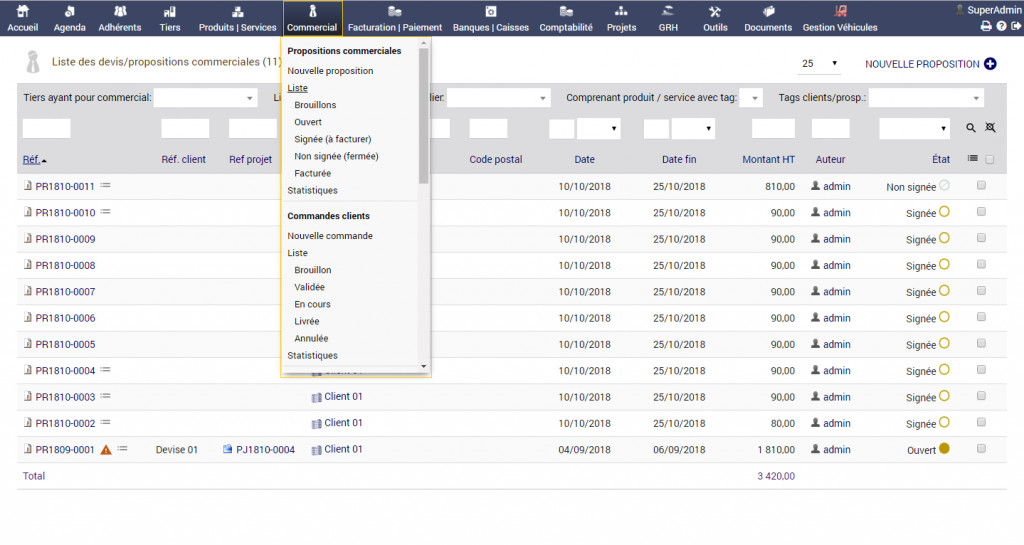Click the logout icon
The image size is (1024, 545).
[1016, 26]
